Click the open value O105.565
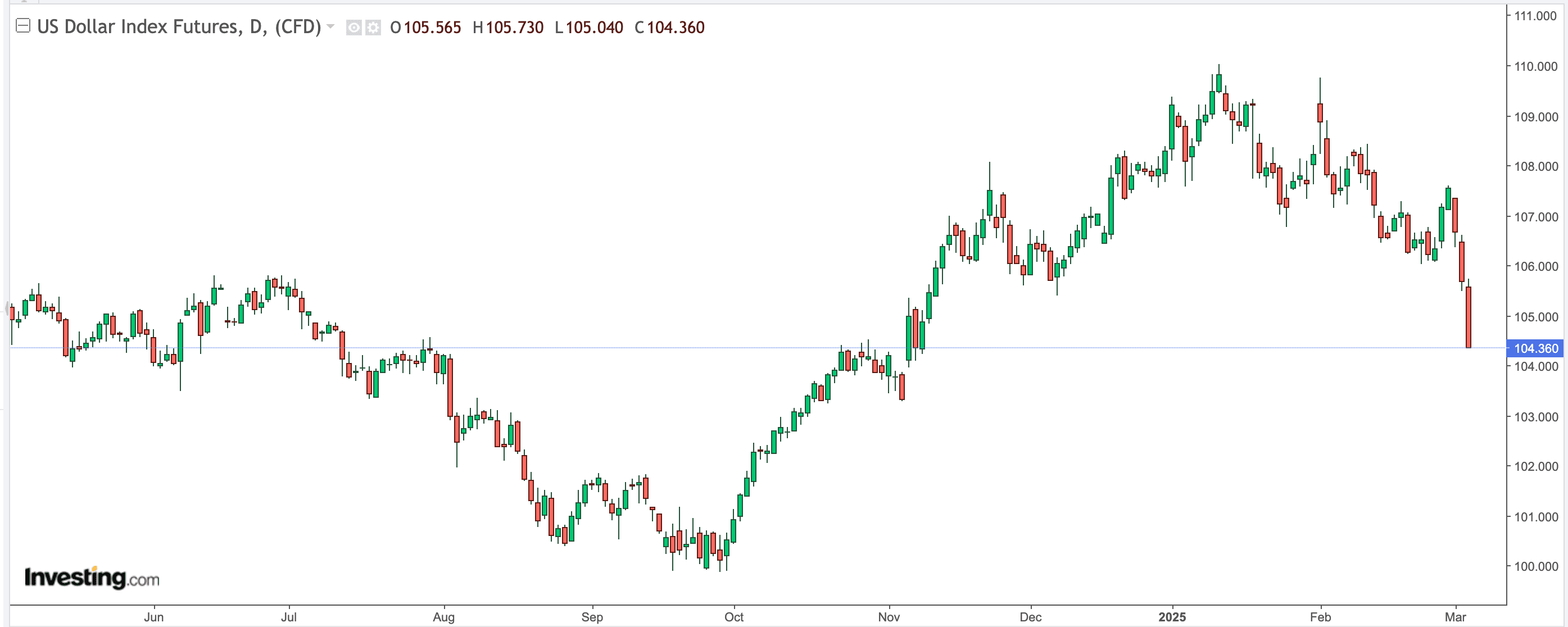The width and height of the screenshot is (1568, 627). point(425,28)
